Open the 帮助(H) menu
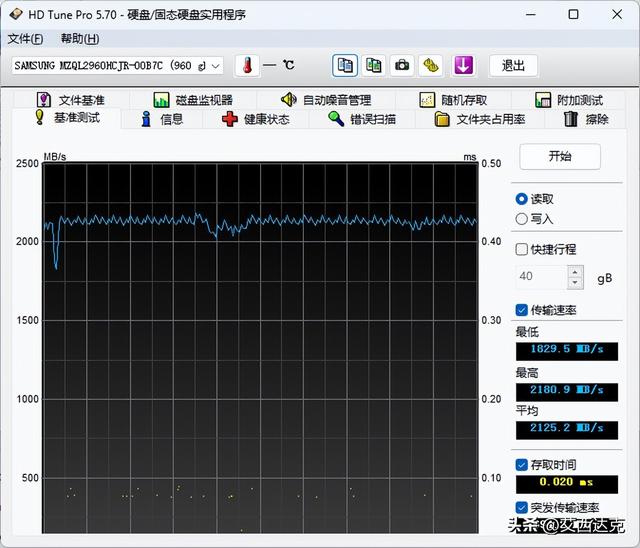Screen dimensions: 640x548 click(80, 39)
